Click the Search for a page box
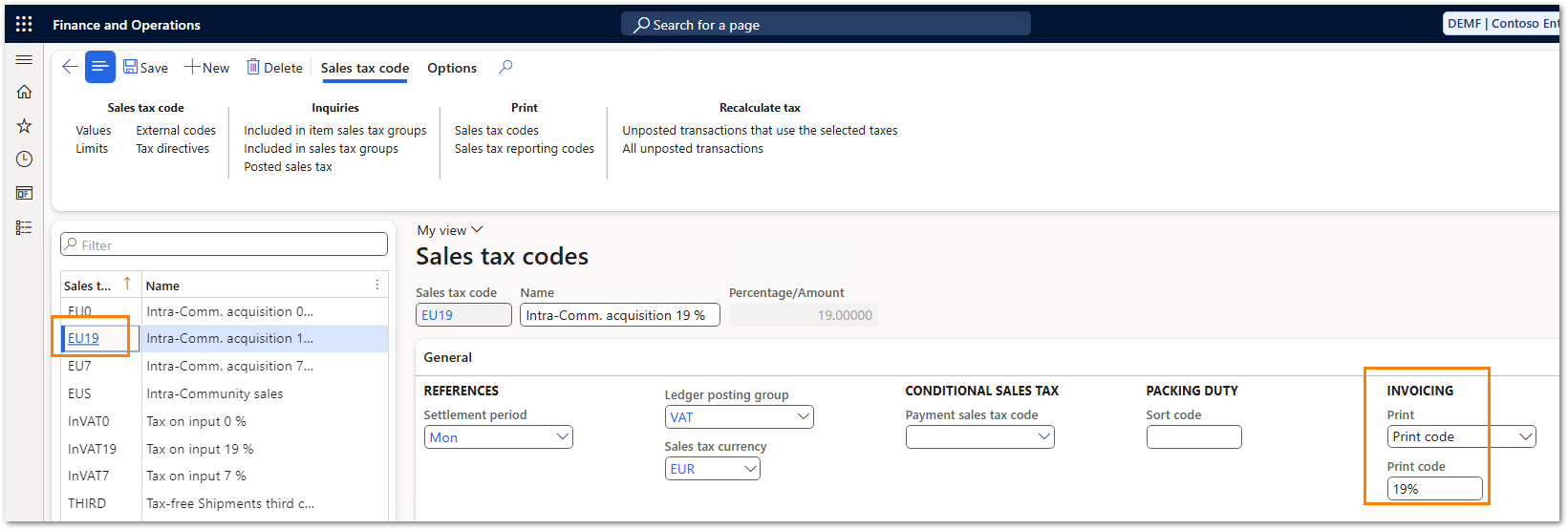The image size is (1568, 530). point(826,24)
